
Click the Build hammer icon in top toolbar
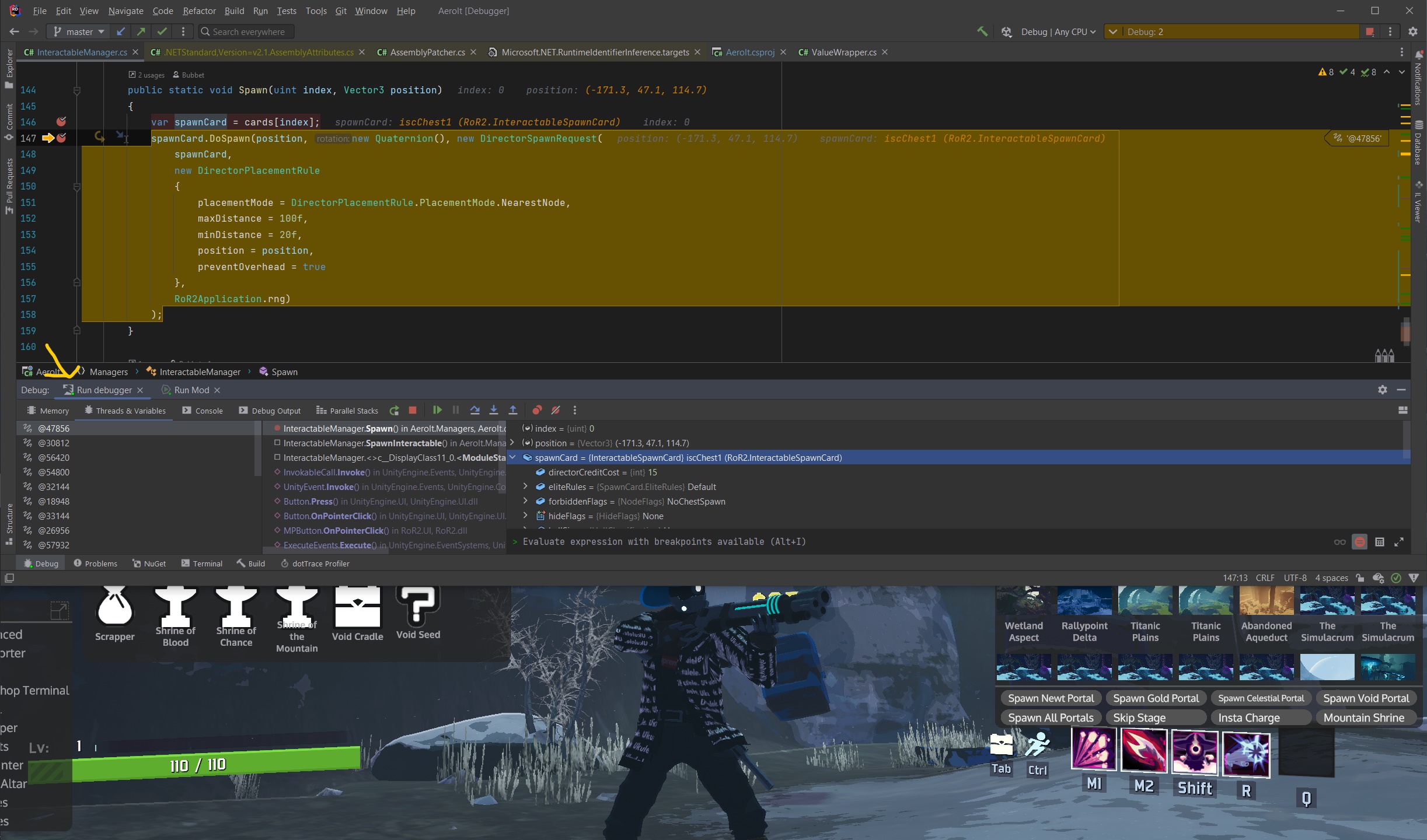pos(982,32)
